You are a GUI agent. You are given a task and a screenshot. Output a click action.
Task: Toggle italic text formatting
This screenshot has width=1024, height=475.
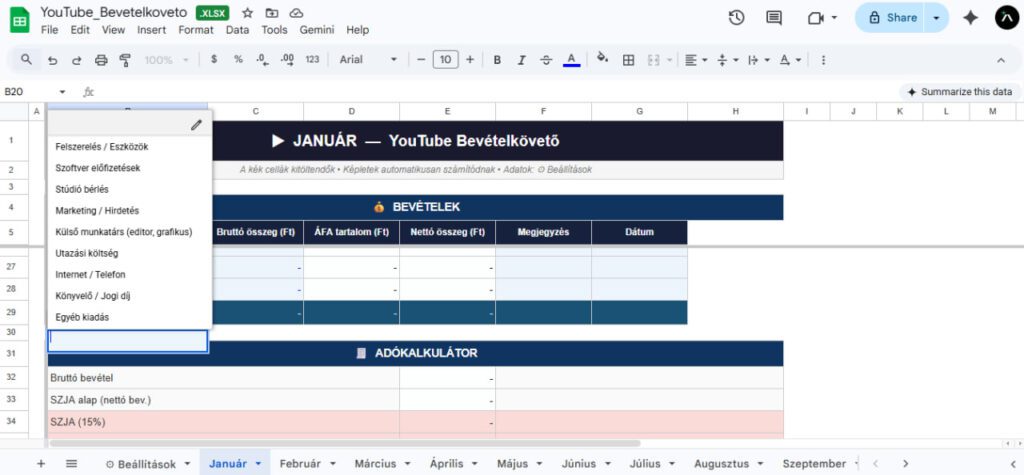[x=521, y=60]
